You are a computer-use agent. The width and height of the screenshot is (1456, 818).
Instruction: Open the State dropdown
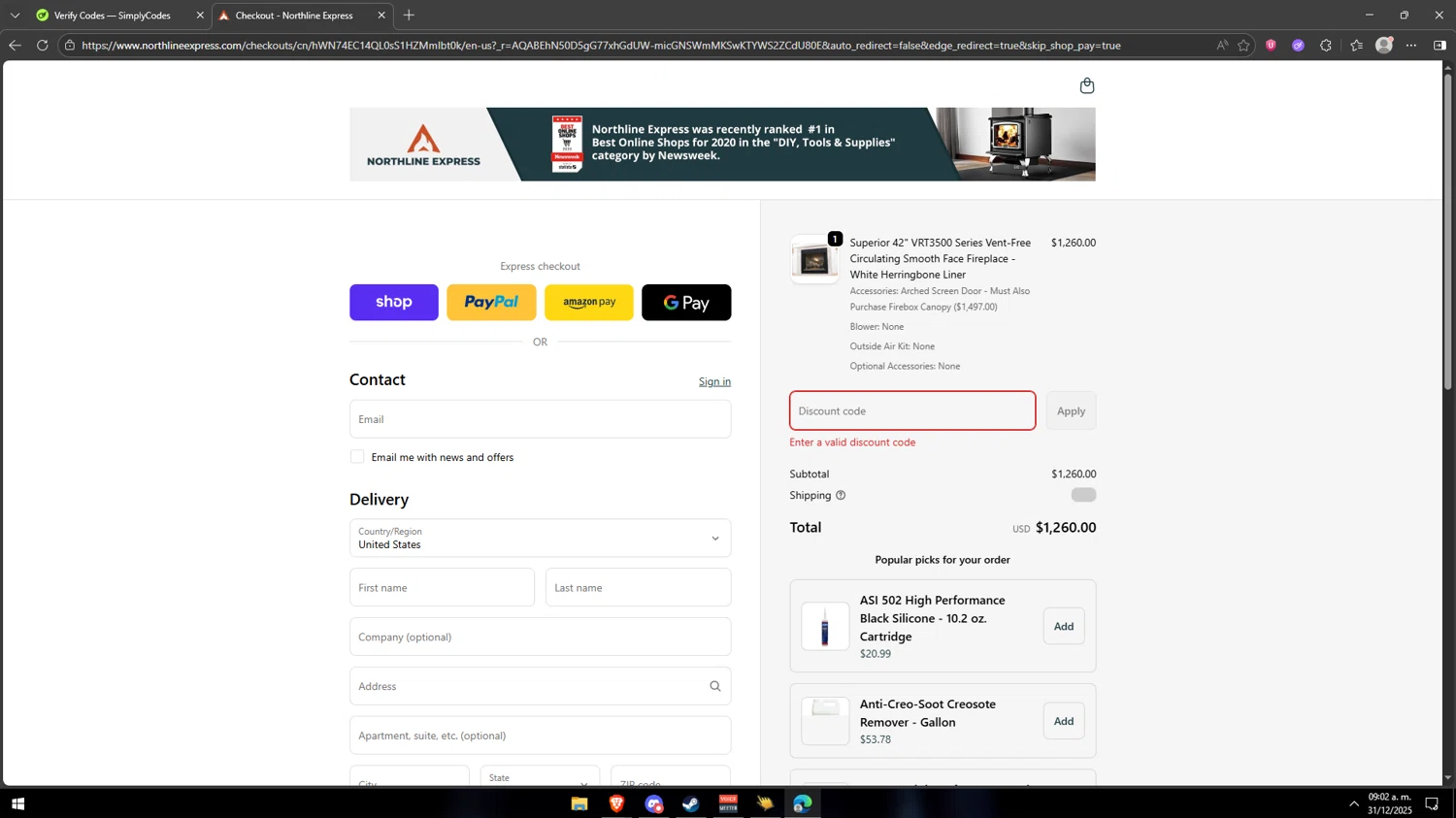540,778
